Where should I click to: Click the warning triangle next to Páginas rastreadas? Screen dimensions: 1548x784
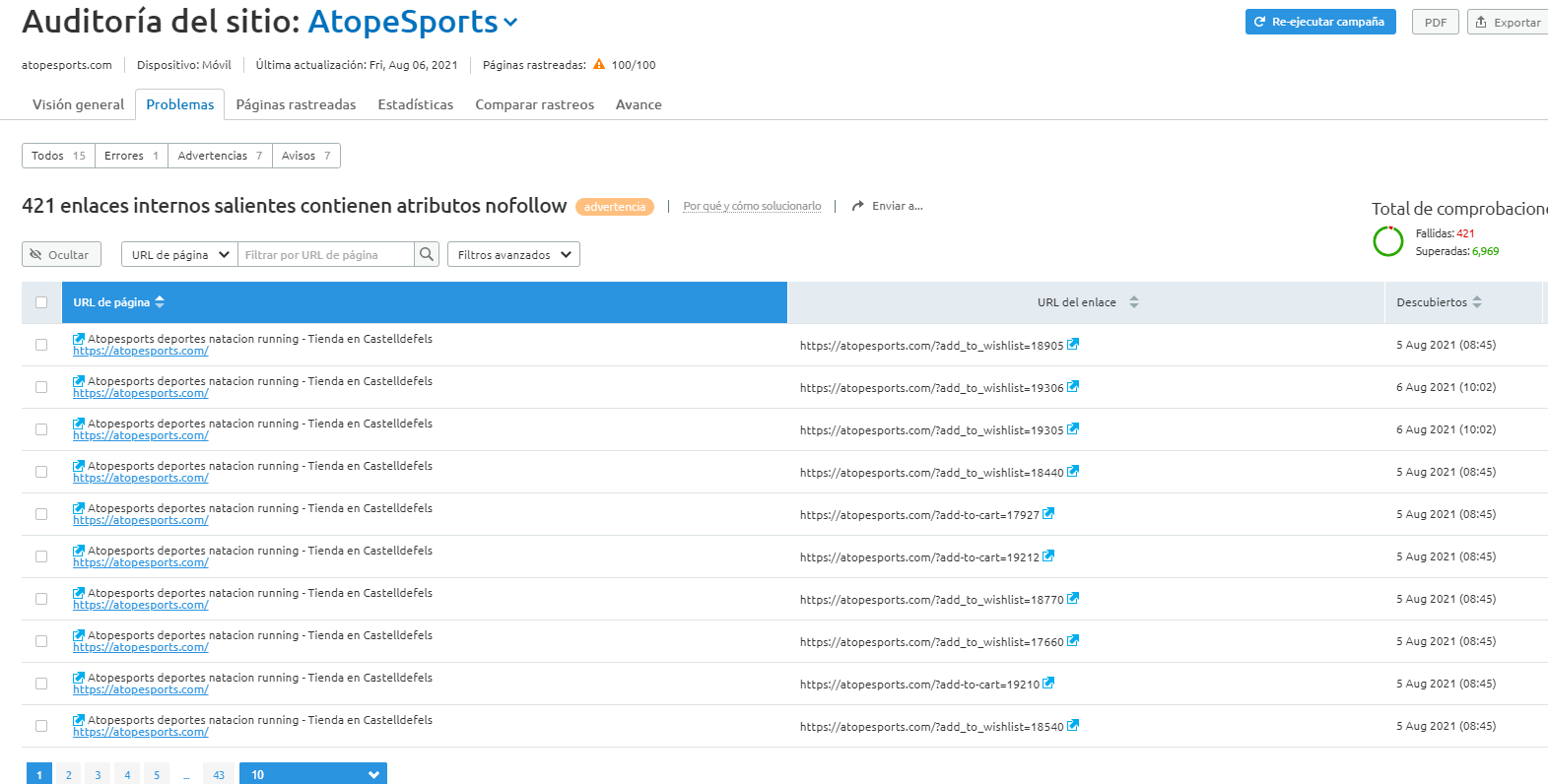click(599, 64)
